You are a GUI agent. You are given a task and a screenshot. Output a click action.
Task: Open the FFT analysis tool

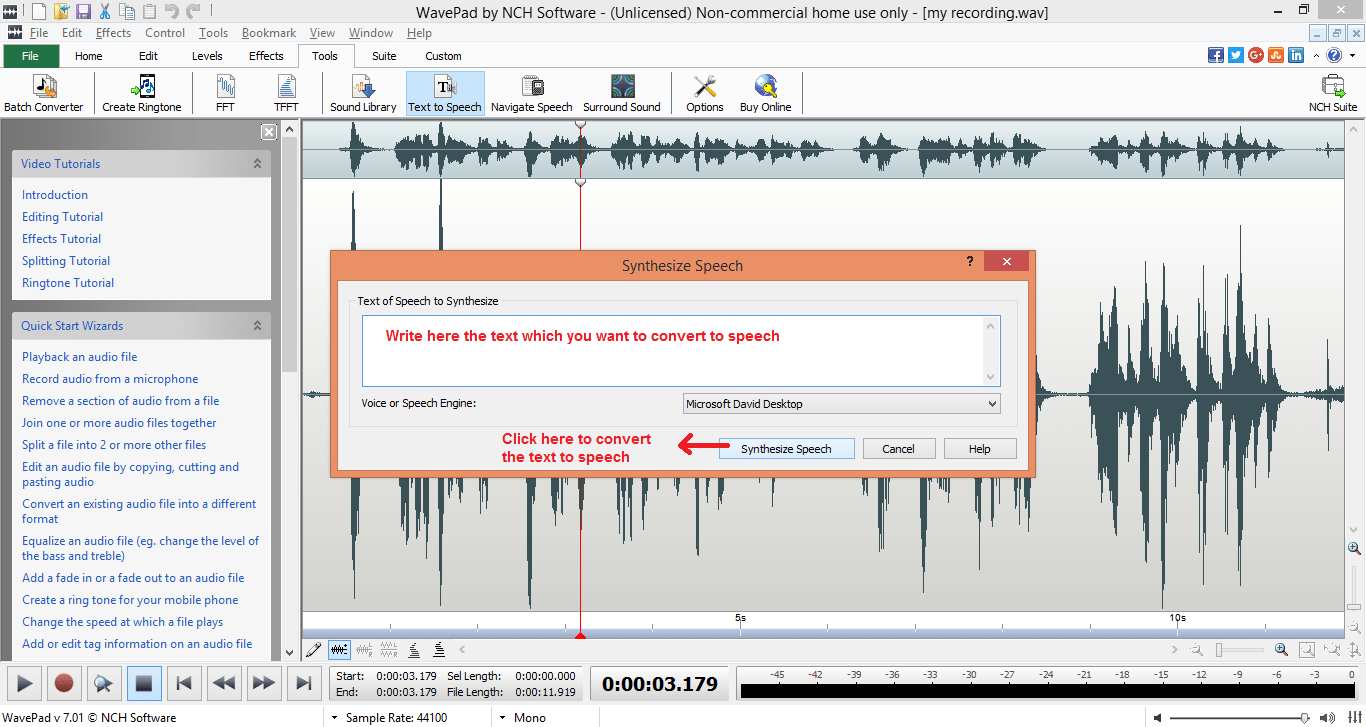(x=224, y=92)
